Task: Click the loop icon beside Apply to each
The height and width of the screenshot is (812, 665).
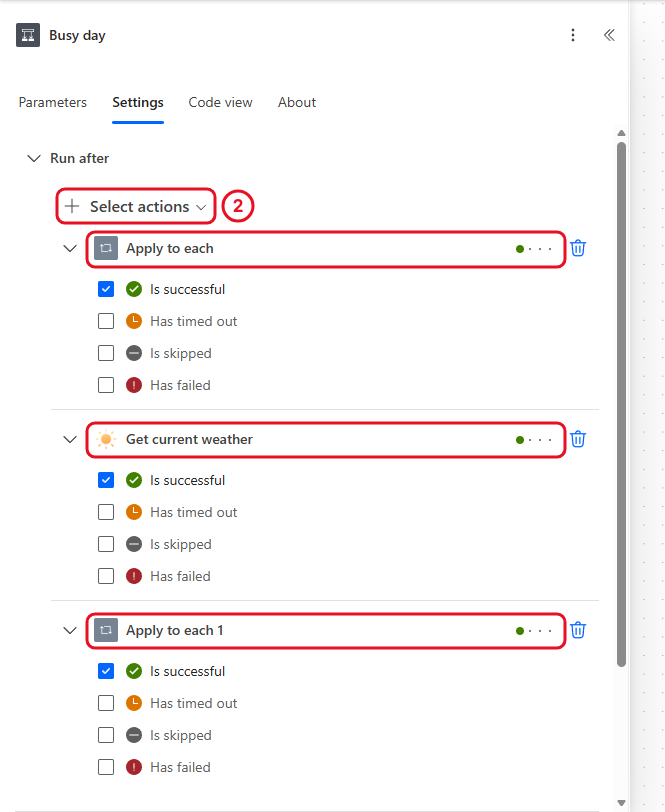Action: [x=106, y=249]
